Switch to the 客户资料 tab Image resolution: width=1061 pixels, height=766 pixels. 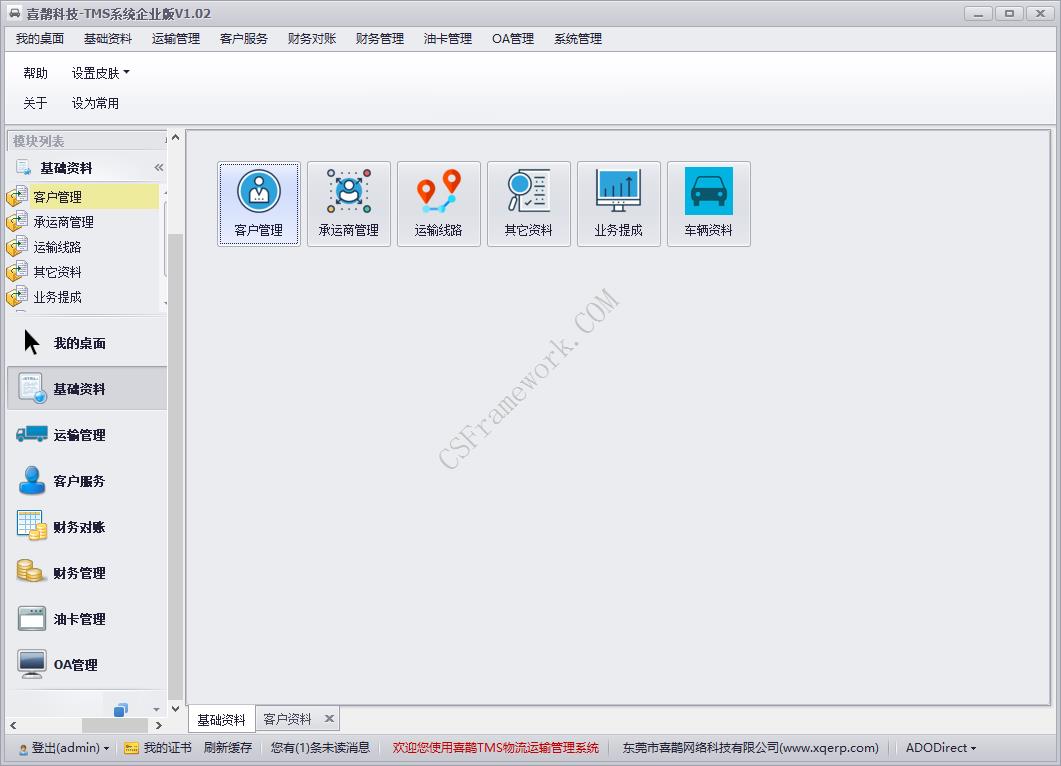pyautogui.click(x=290, y=718)
